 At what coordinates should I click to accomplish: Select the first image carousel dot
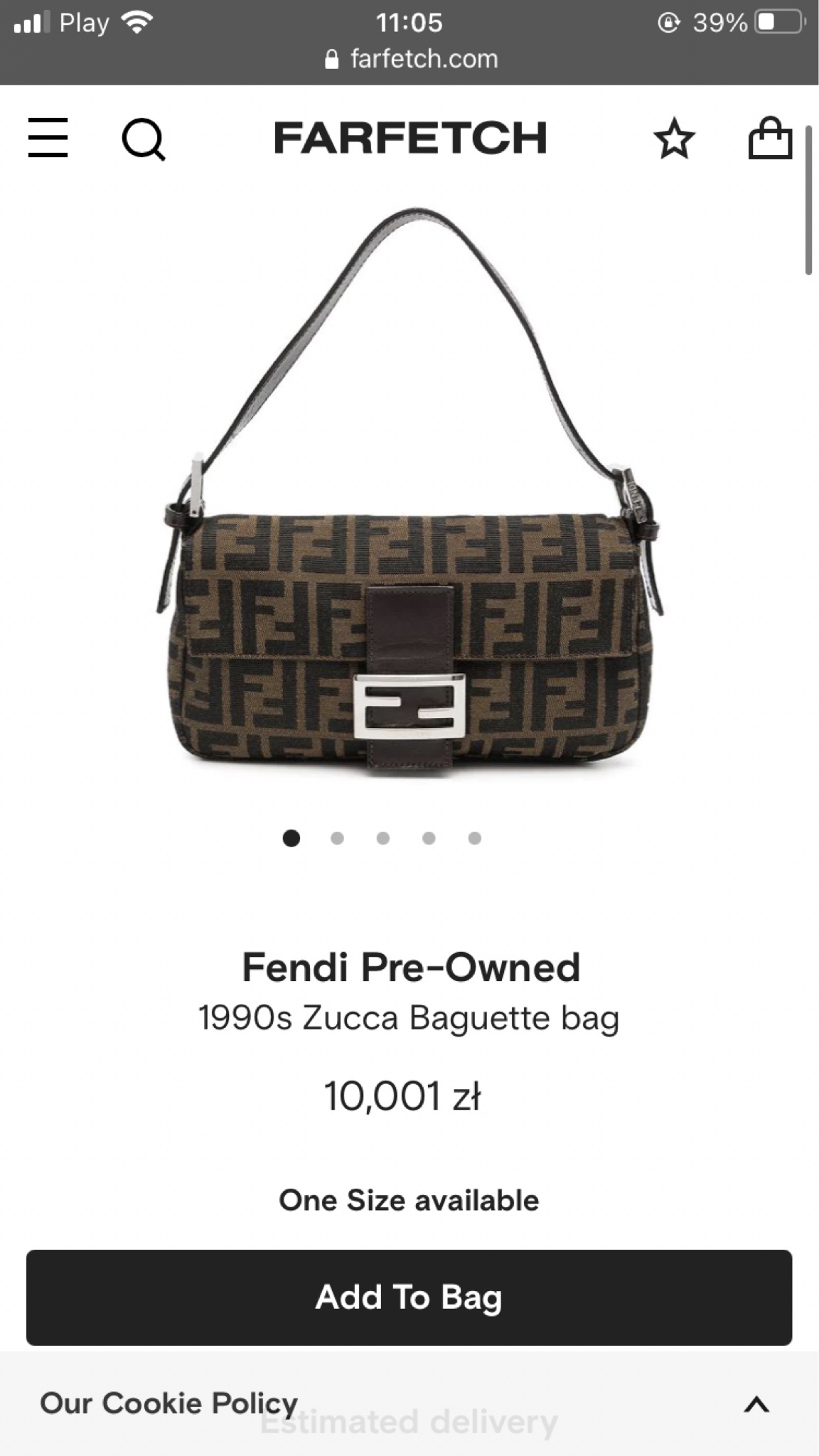[291, 838]
